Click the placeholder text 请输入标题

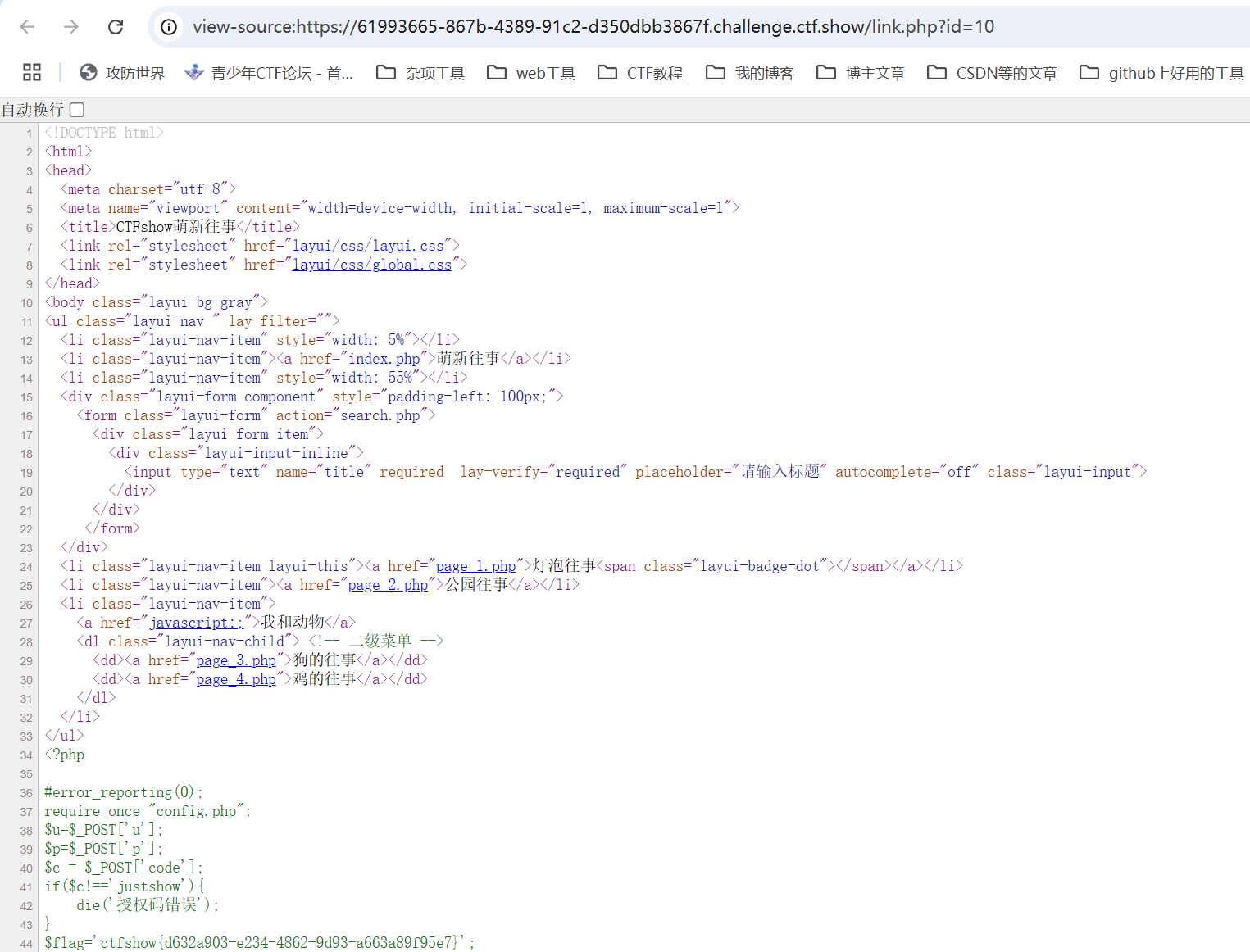pos(780,472)
